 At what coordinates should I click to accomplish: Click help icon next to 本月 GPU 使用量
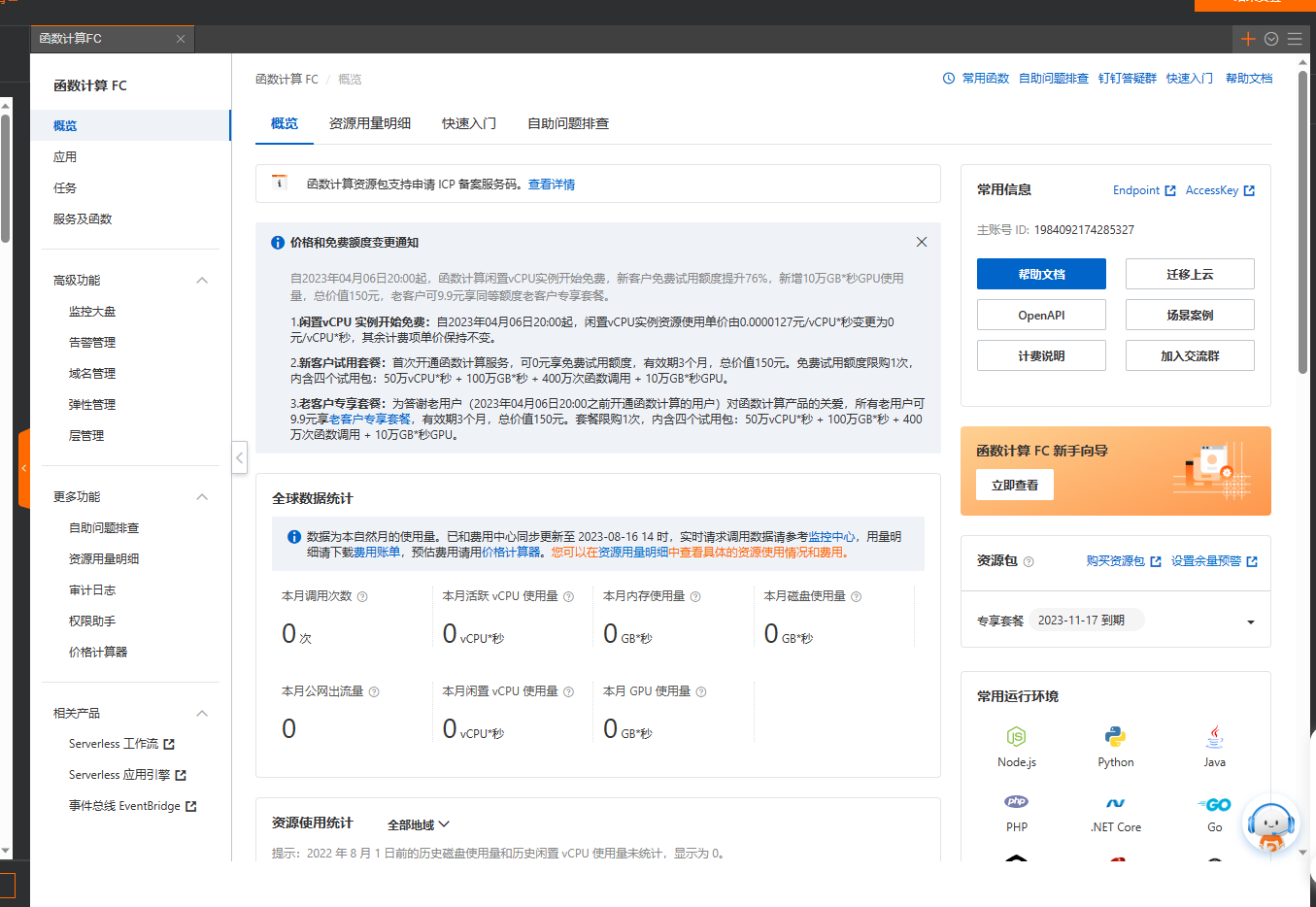coord(701,691)
